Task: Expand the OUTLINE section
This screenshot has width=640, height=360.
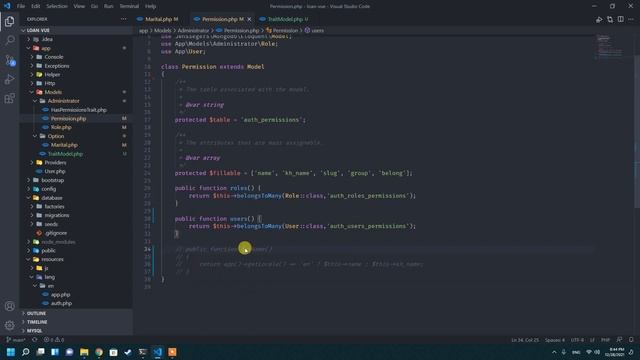Action: point(76,313)
